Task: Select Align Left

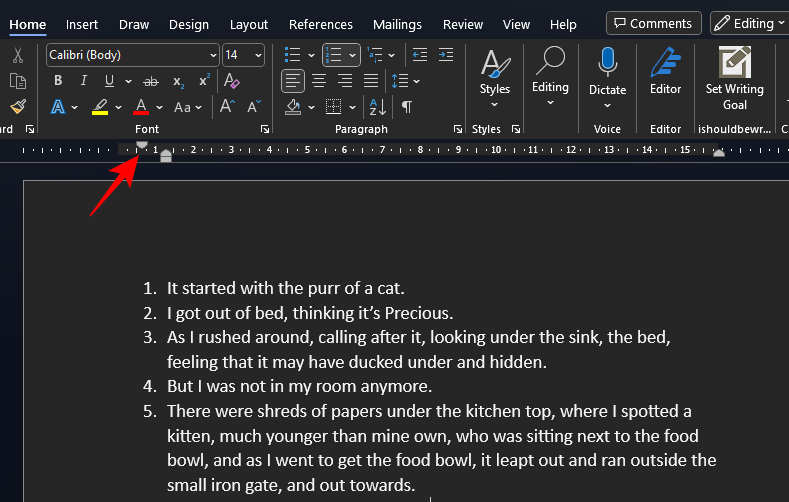Action: [292, 80]
